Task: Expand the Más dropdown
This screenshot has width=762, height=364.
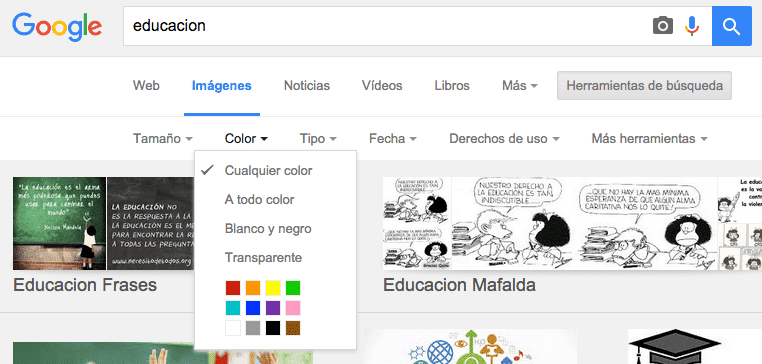Action: click(520, 86)
